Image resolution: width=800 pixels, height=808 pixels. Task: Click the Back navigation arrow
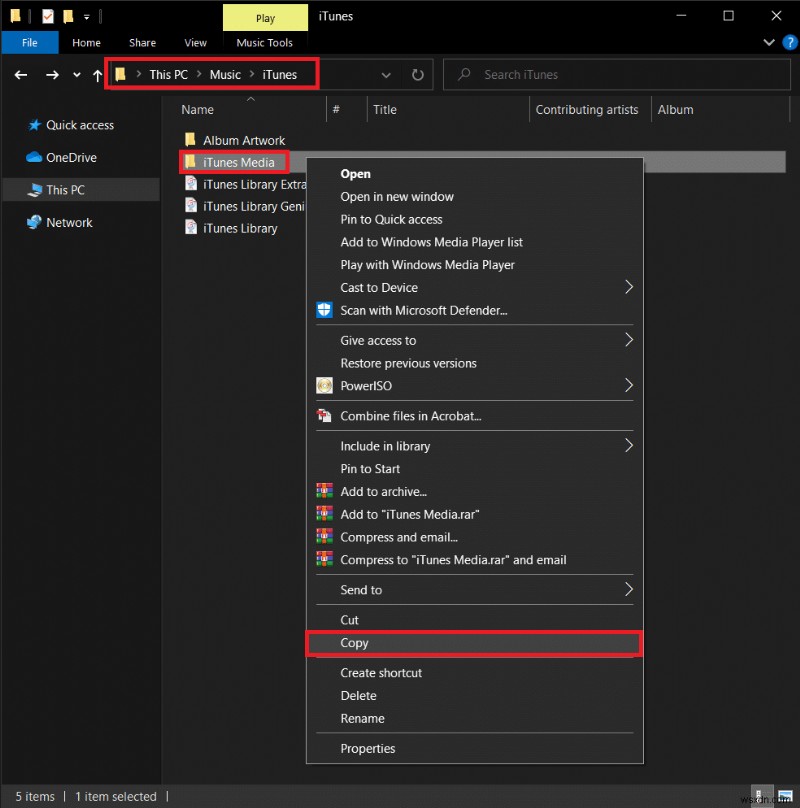(22, 75)
